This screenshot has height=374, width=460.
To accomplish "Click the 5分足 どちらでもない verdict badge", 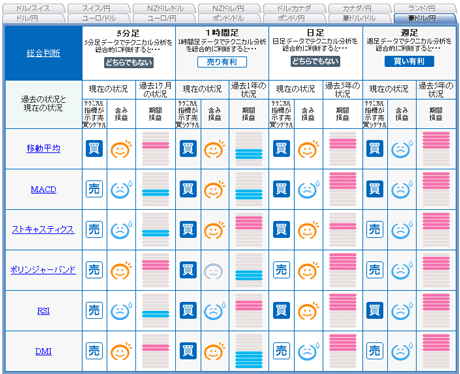I will (129, 62).
